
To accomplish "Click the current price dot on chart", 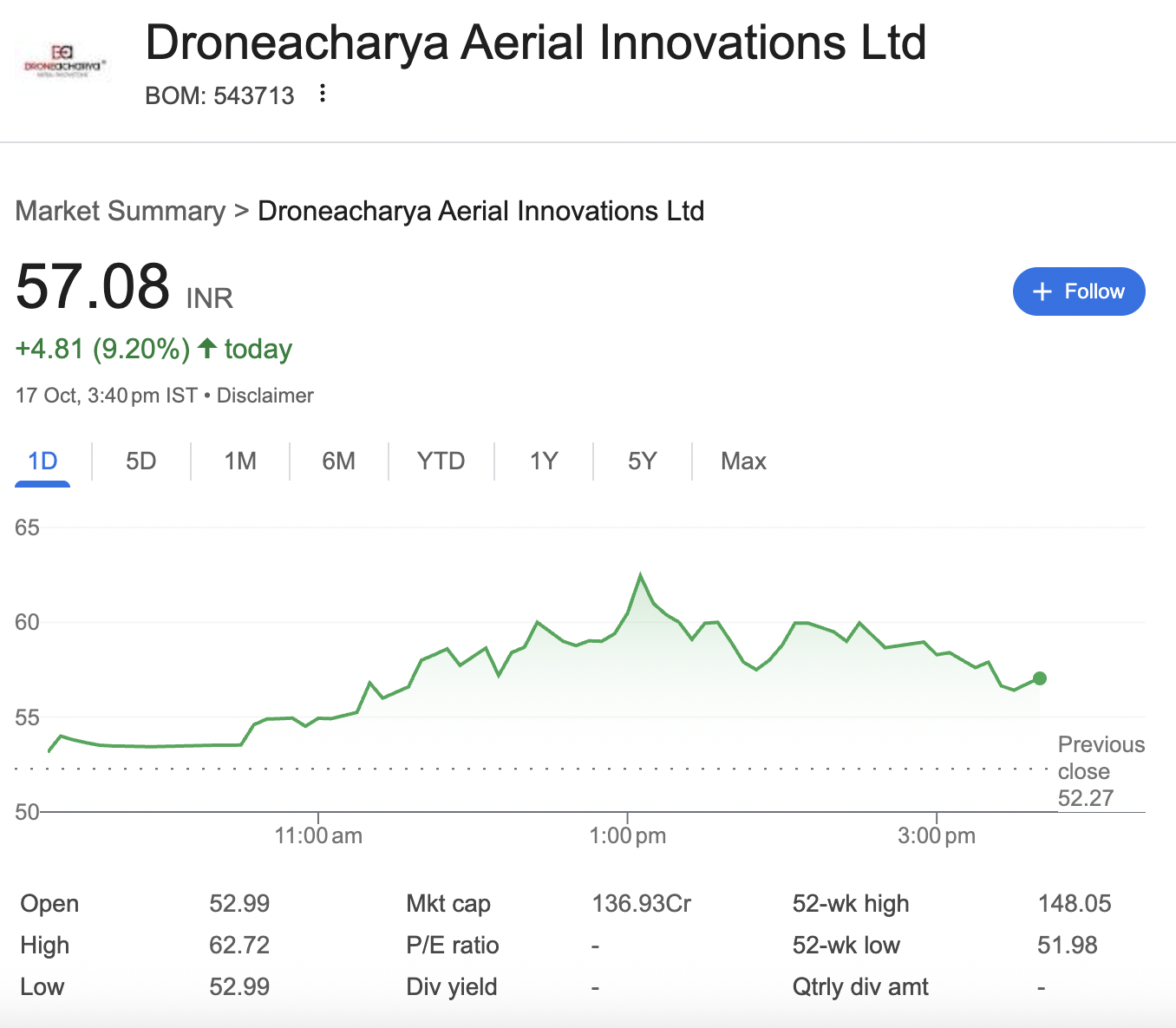I will 1040,678.
